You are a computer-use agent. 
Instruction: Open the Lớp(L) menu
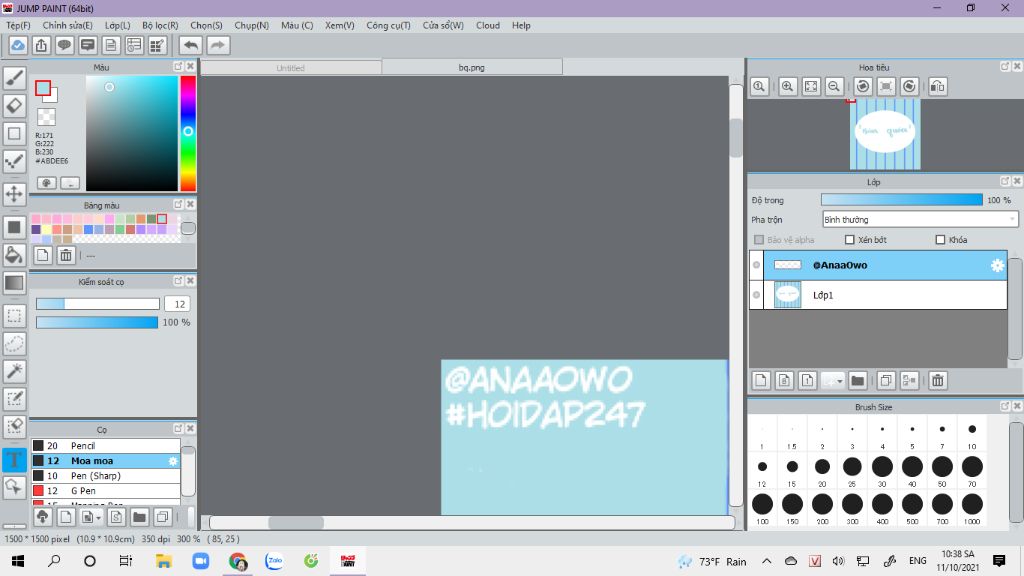[x=118, y=25]
